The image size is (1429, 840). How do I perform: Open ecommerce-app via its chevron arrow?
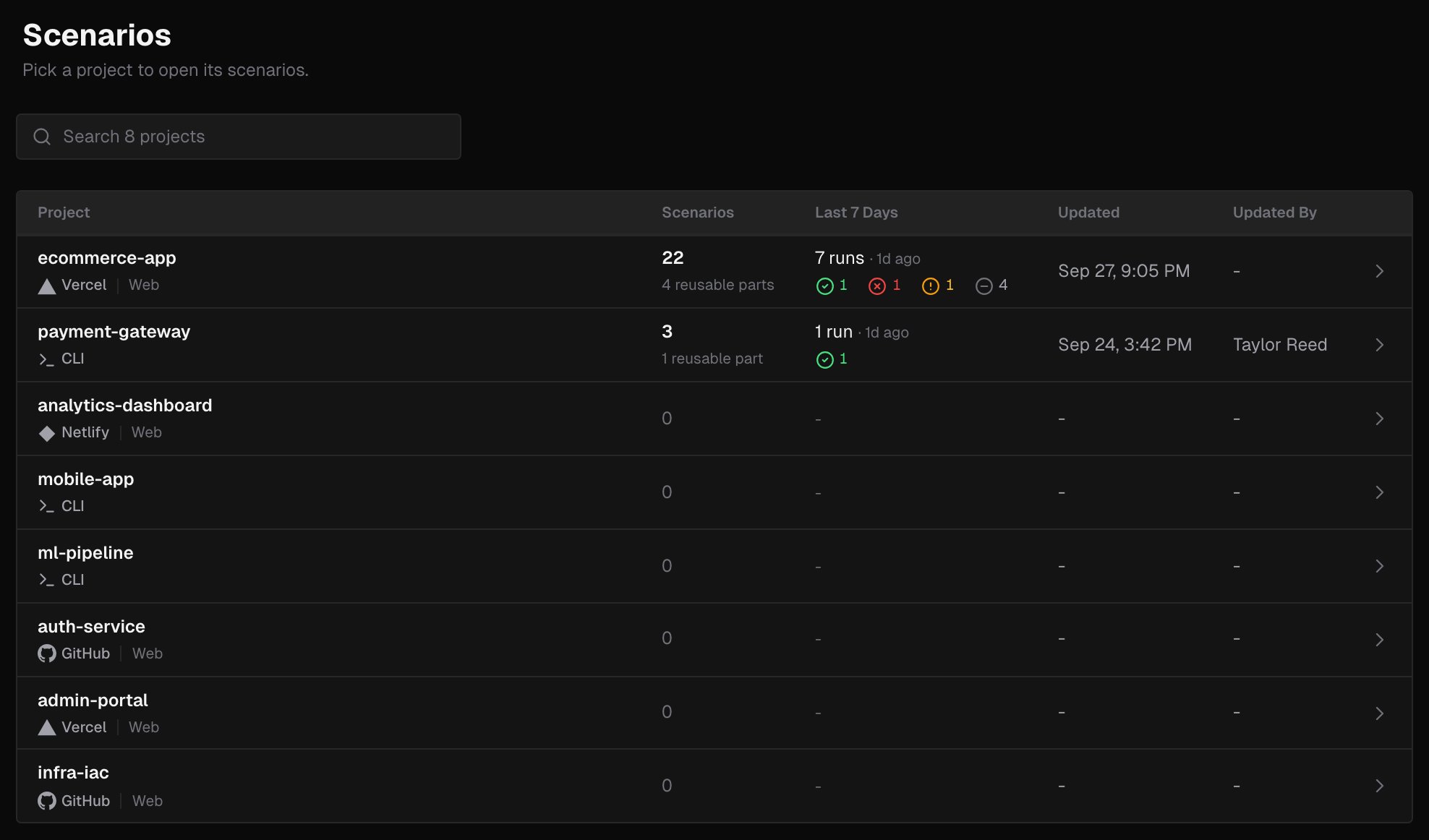click(1379, 271)
